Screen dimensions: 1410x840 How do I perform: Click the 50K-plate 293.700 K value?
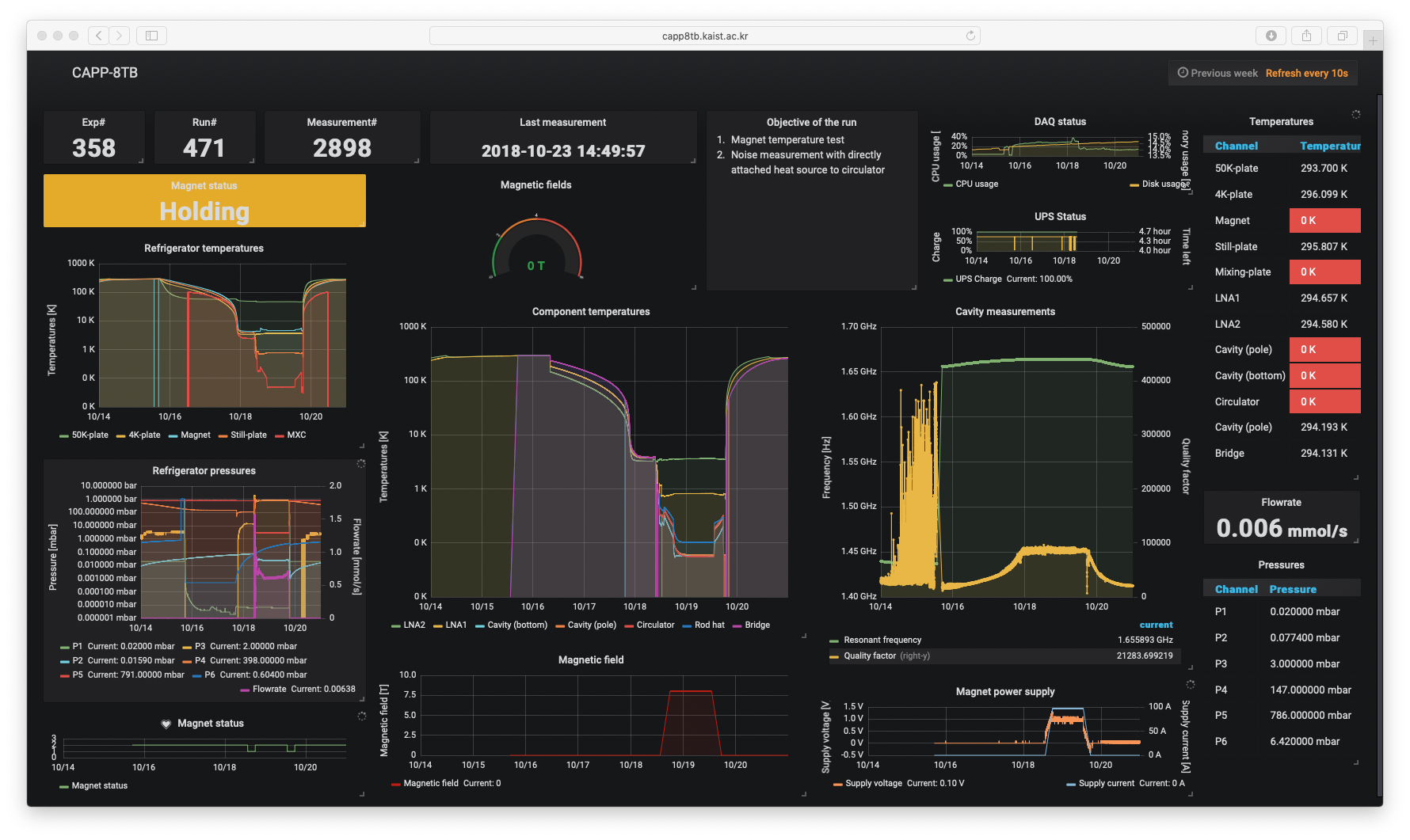pos(1324,169)
